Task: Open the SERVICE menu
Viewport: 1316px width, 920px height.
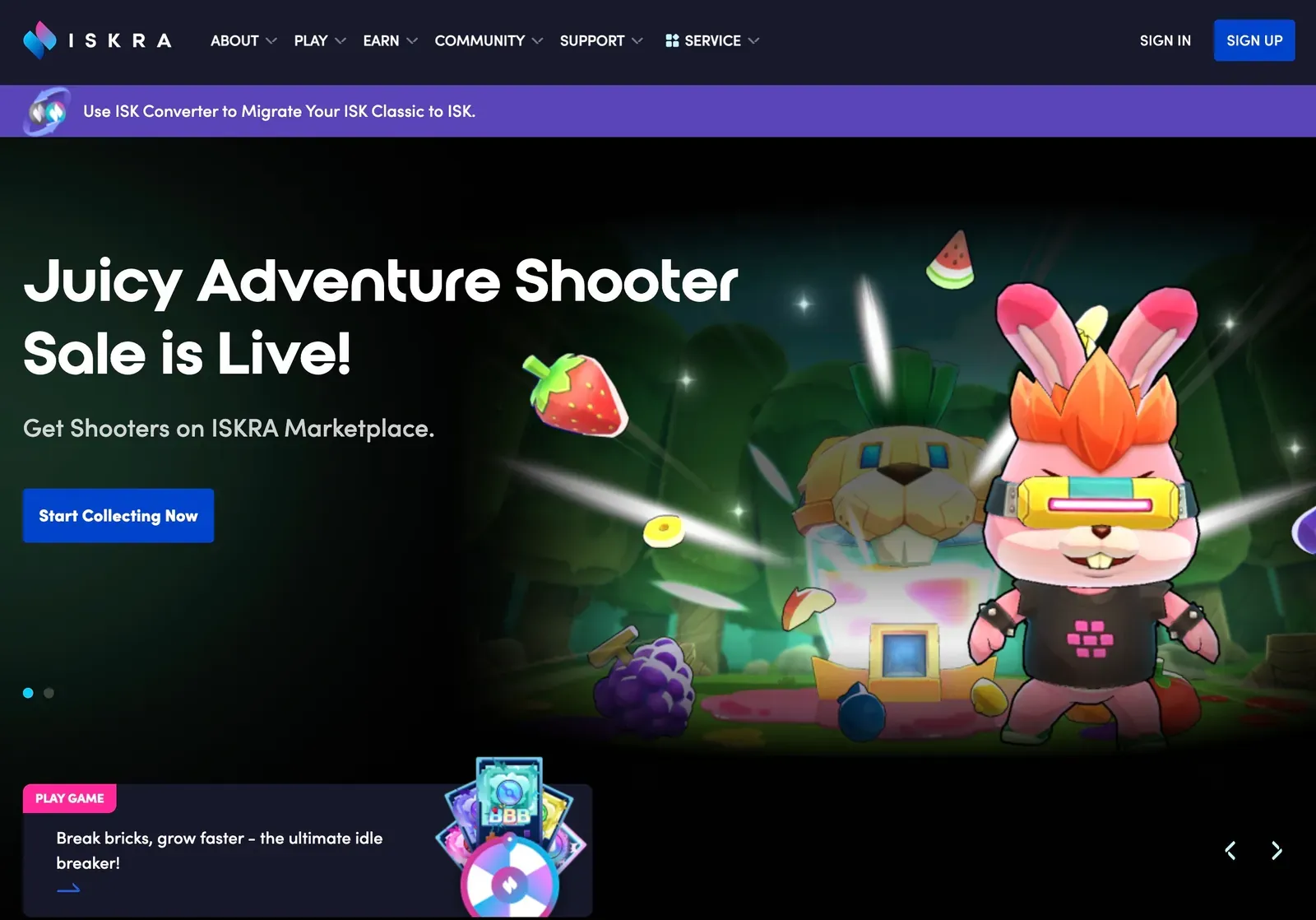Action: [712, 40]
